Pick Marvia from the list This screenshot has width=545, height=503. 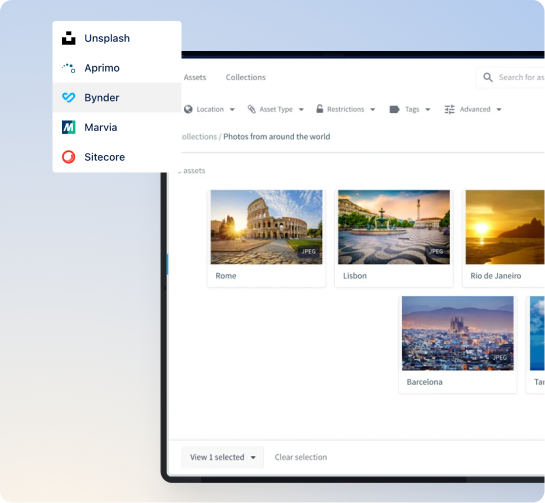click(x=117, y=127)
